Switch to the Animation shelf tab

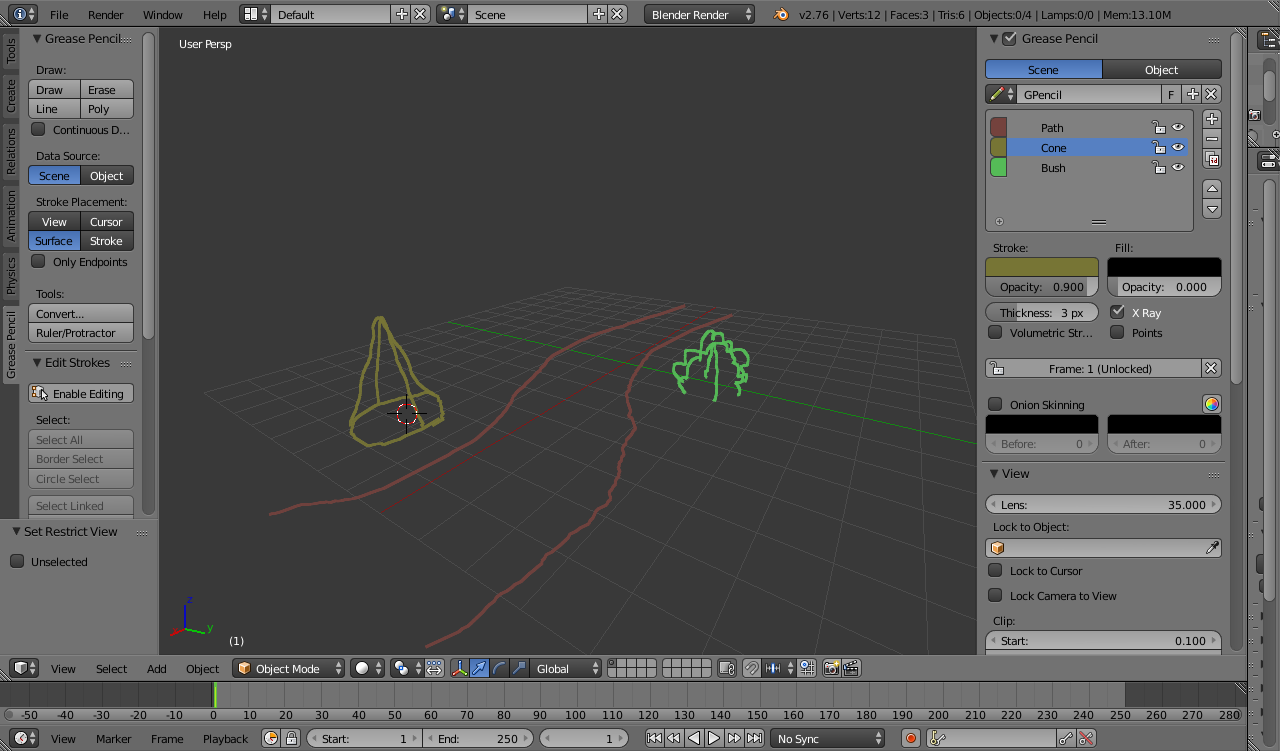[x=11, y=217]
